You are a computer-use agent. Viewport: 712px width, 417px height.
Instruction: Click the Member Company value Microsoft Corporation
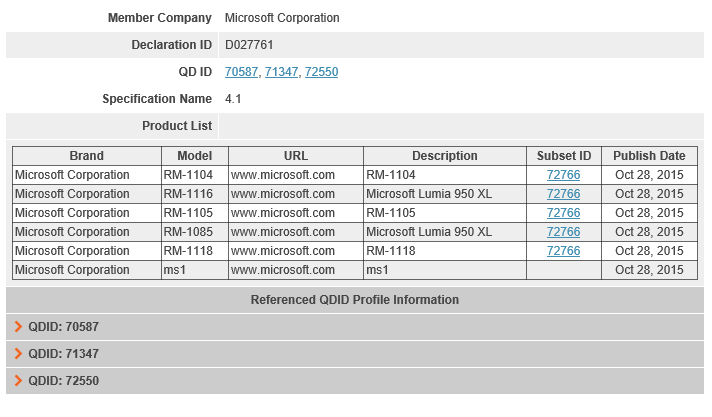point(282,18)
